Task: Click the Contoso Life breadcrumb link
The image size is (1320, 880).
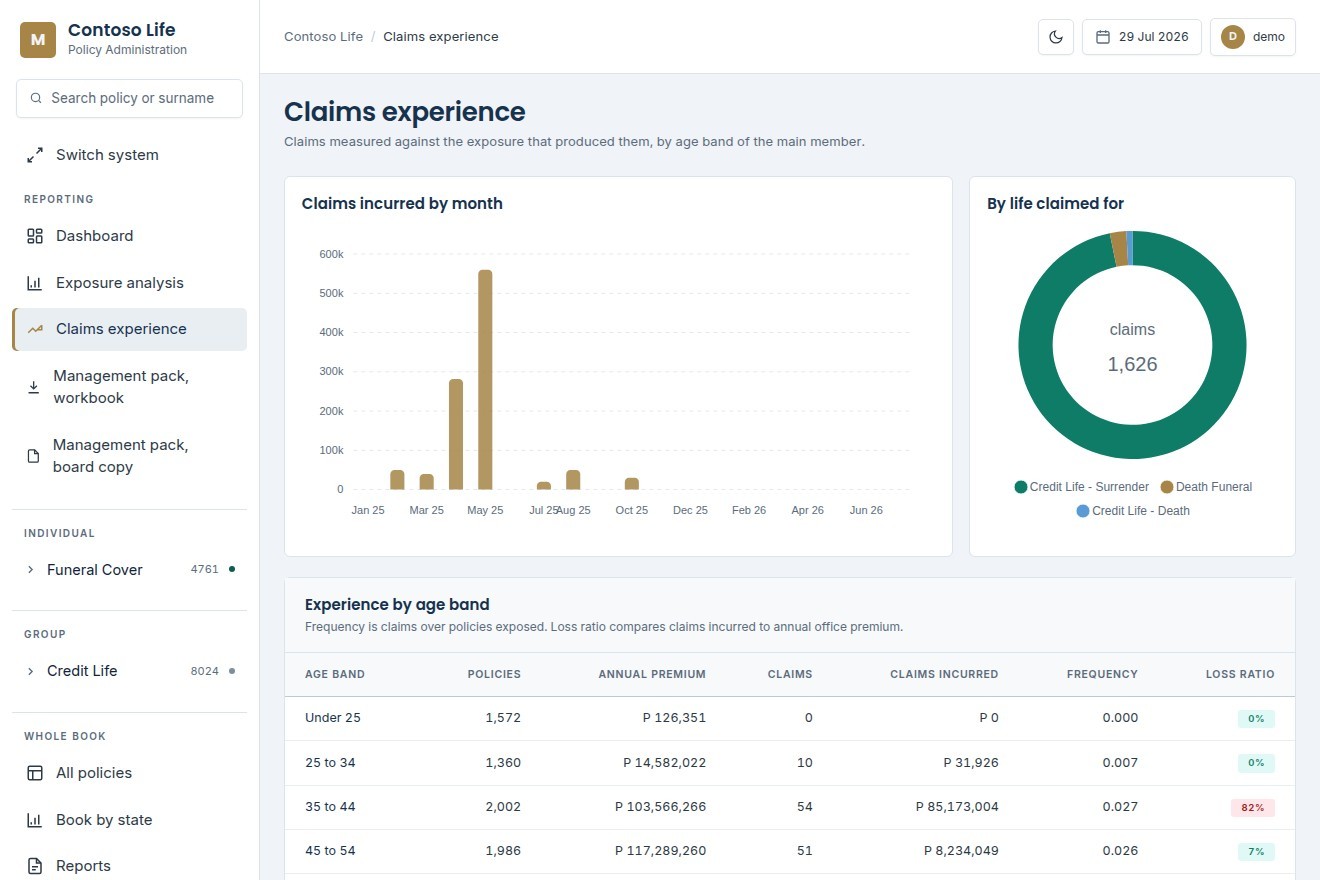Action: click(323, 37)
